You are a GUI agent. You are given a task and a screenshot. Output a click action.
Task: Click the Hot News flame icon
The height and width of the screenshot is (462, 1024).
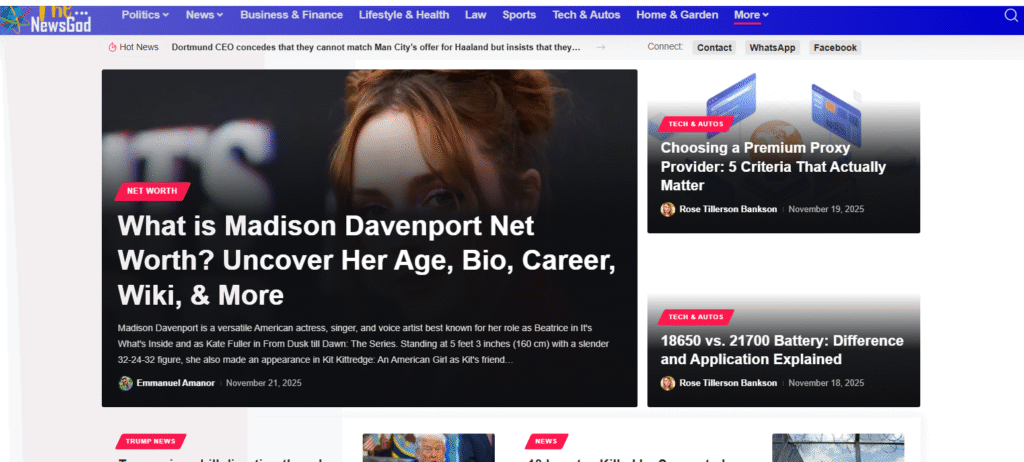[x=112, y=47]
